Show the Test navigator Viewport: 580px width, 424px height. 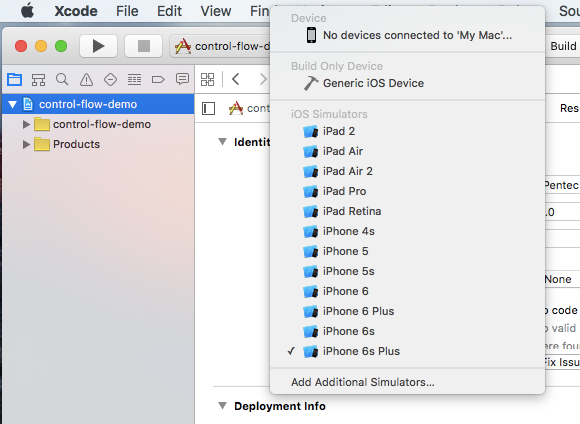[110, 79]
